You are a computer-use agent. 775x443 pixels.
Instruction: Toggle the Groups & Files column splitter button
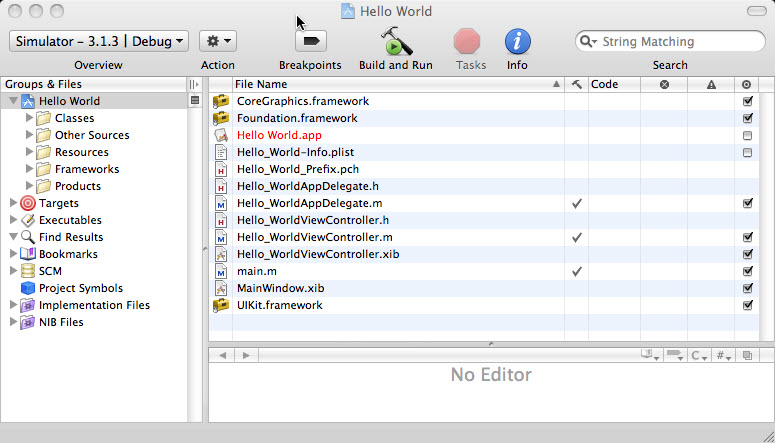195,85
